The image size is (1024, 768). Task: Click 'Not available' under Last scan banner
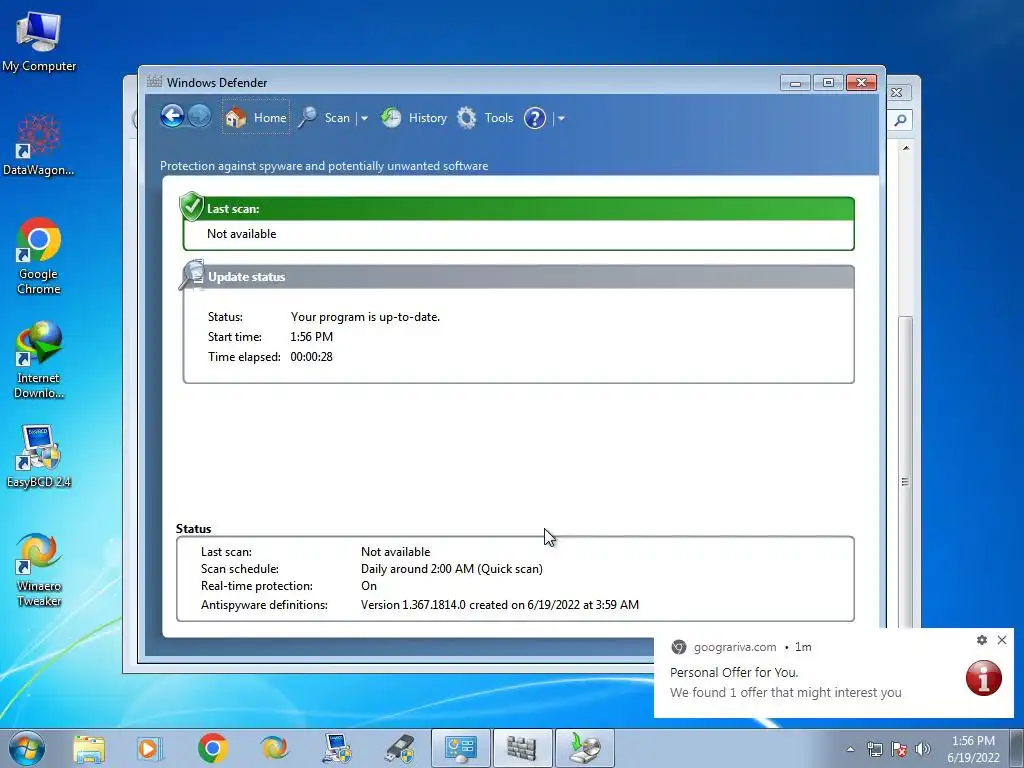click(242, 234)
